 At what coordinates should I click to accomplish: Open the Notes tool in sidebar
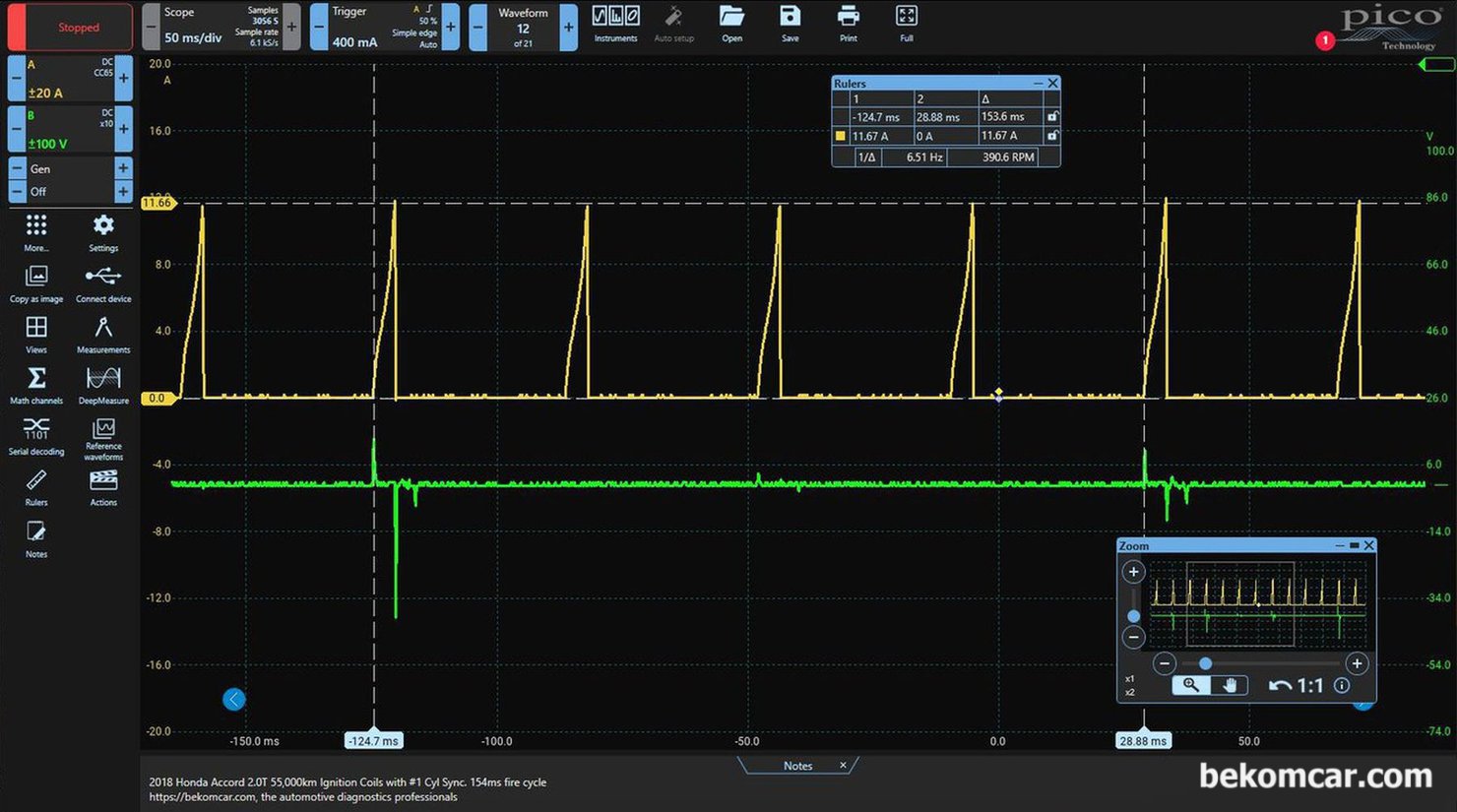tap(36, 539)
